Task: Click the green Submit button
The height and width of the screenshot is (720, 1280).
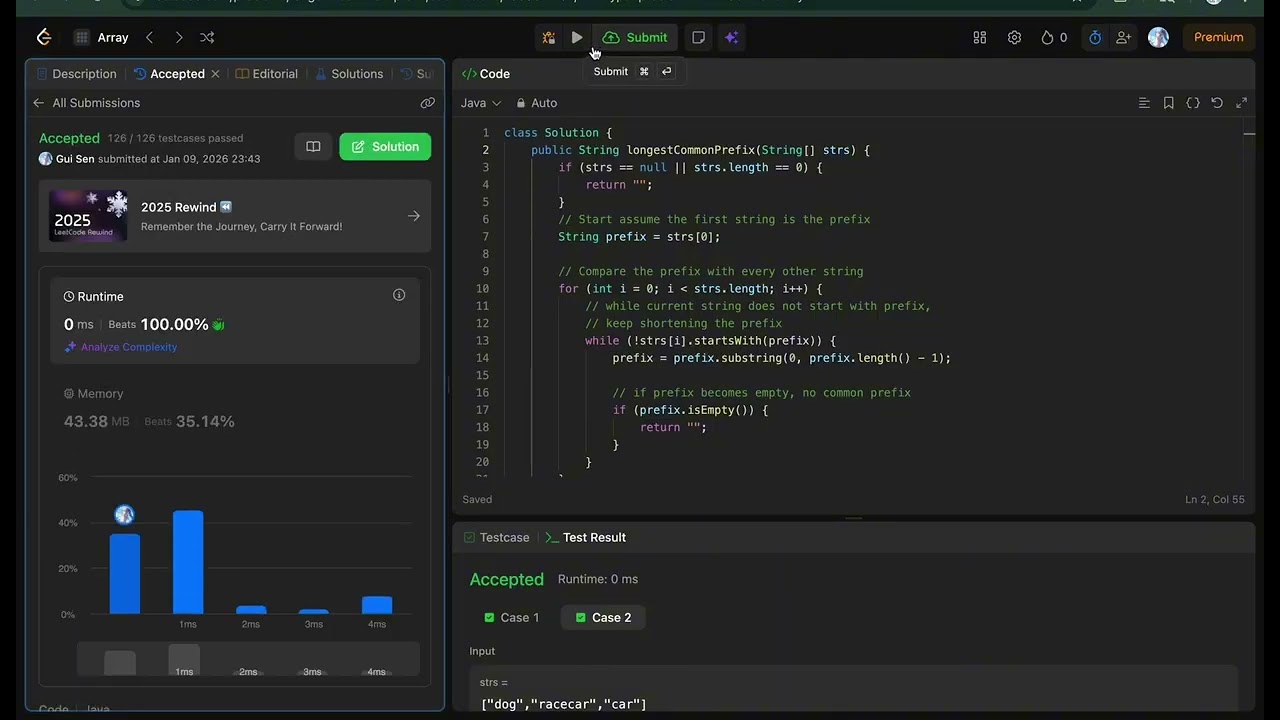Action: coord(635,37)
